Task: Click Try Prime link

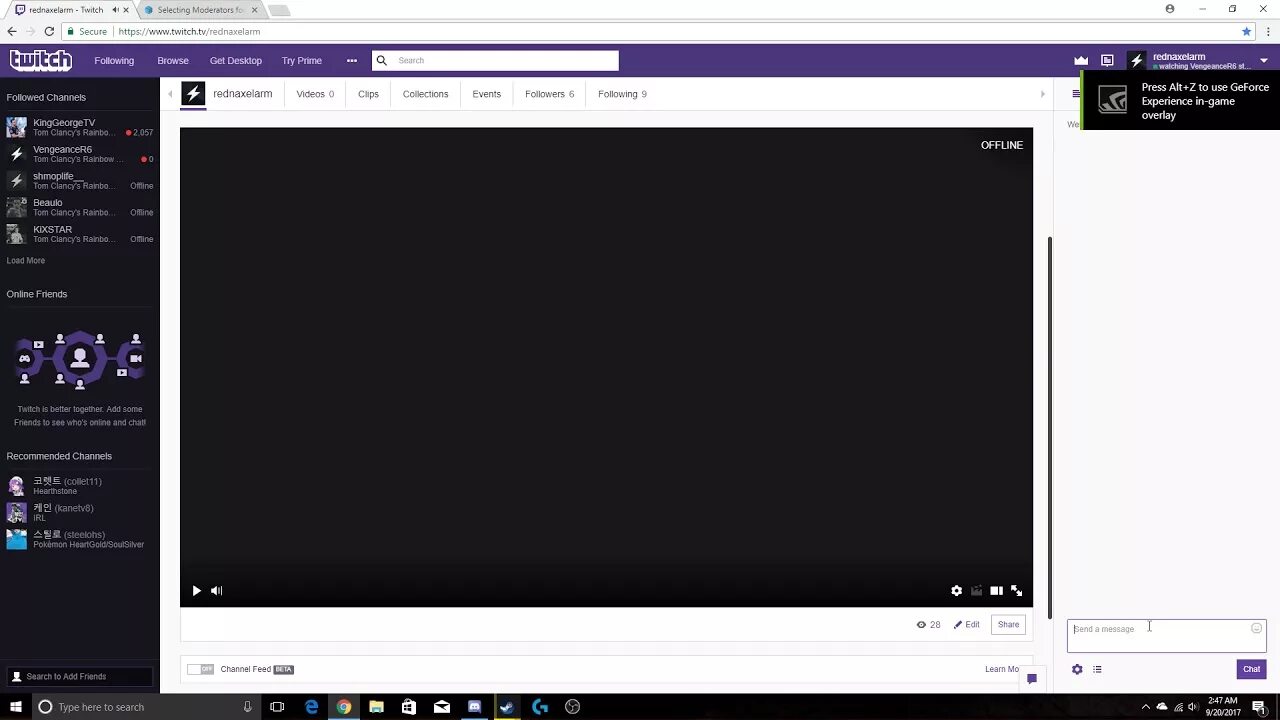Action: [302, 60]
